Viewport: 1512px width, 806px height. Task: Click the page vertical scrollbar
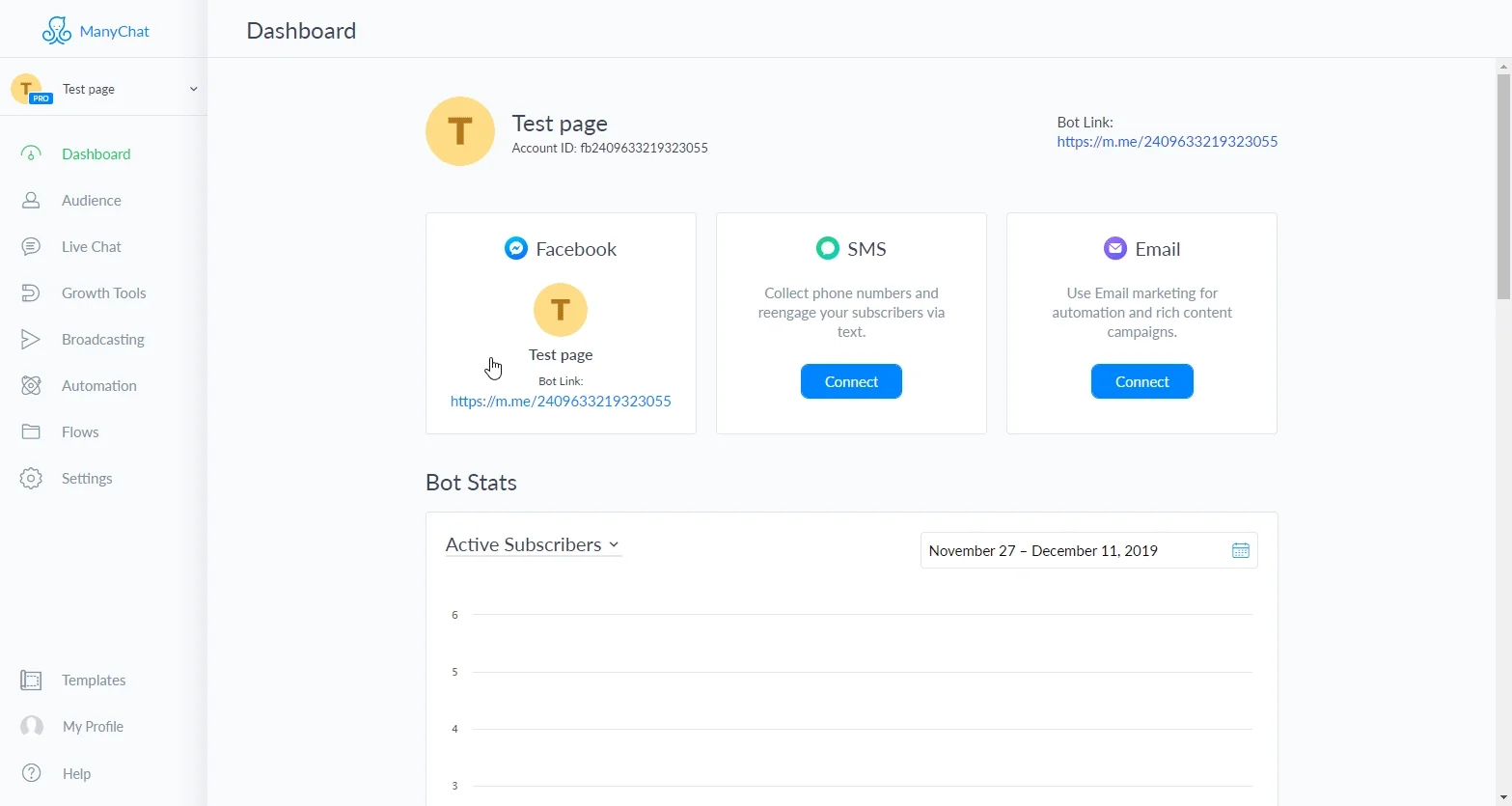click(x=1503, y=186)
